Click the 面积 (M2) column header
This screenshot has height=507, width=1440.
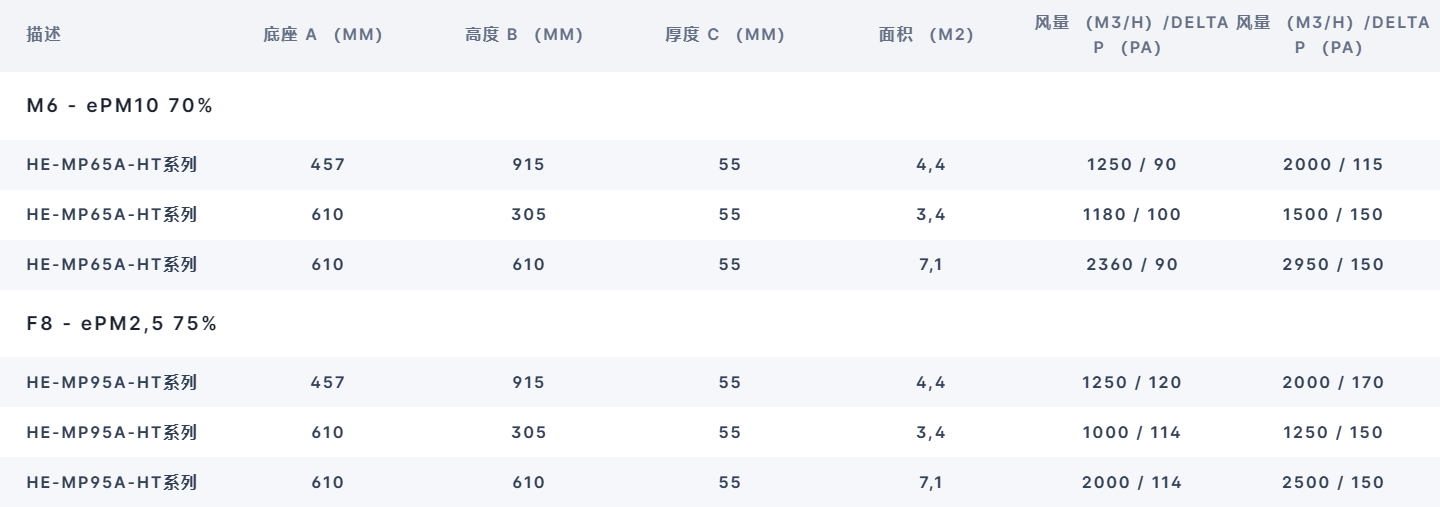point(925,35)
